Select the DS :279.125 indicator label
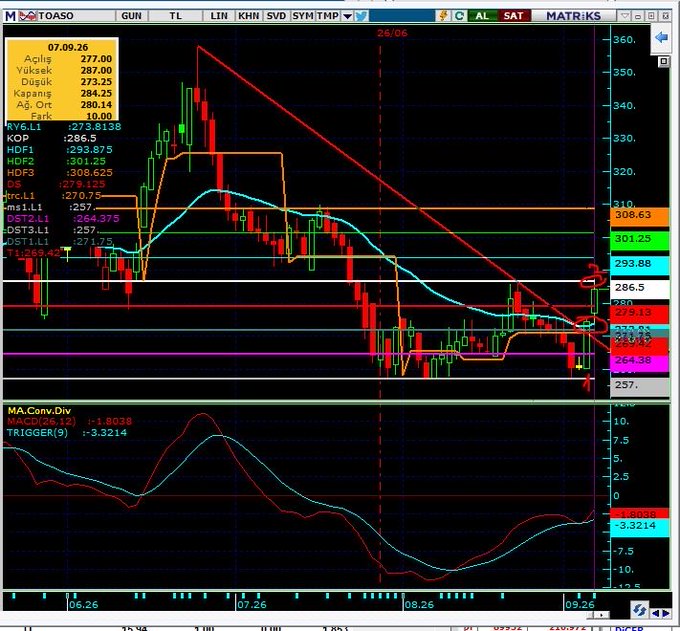680x631 pixels. [x=56, y=184]
